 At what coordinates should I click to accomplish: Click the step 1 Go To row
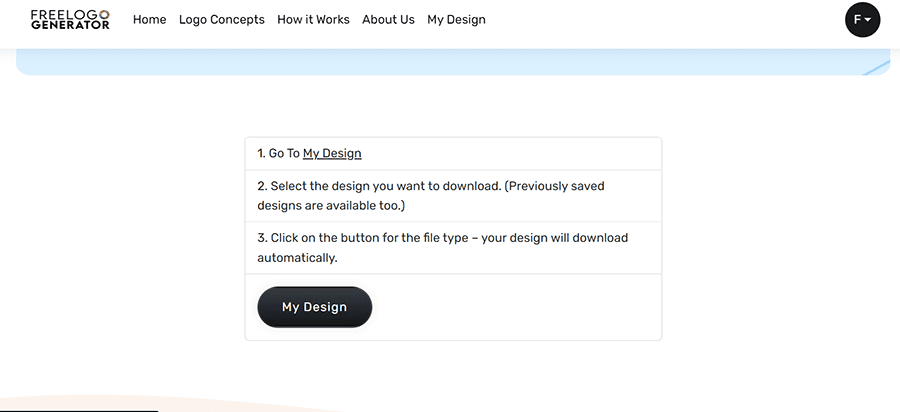(x=453, y=154)
